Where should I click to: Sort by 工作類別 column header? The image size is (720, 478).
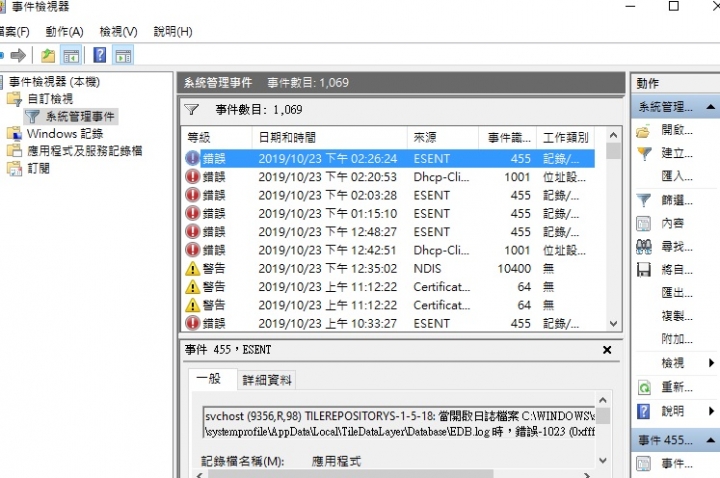click(566, 137)
